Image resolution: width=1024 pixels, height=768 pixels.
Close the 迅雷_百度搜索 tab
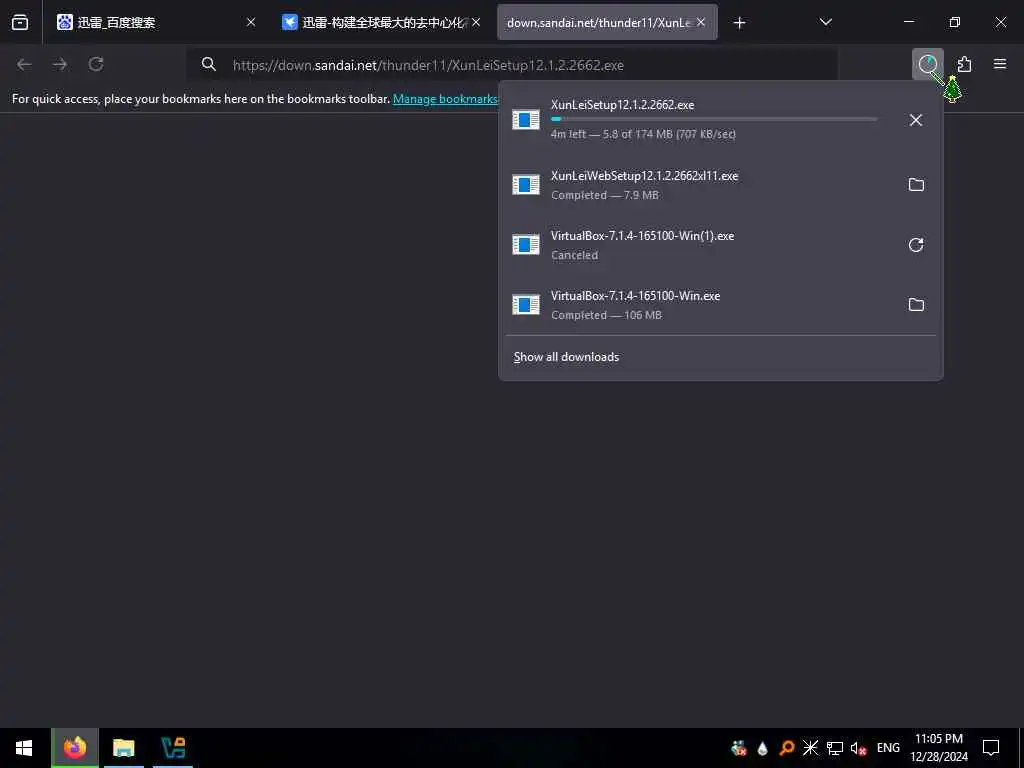(251, 22)
